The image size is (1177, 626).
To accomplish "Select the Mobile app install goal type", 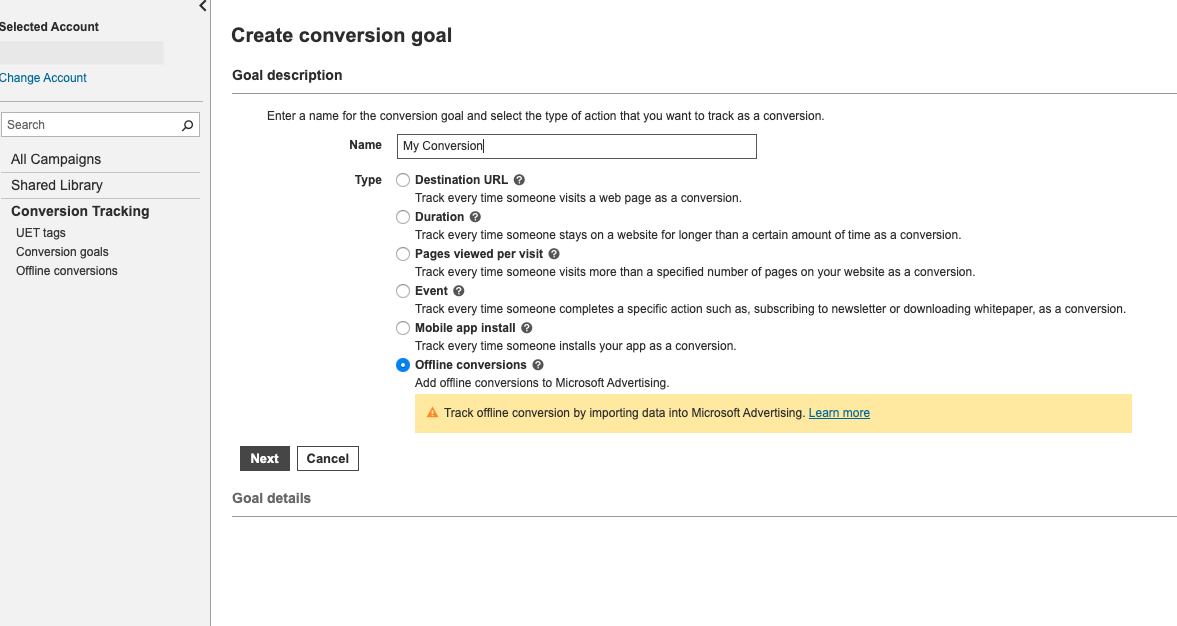I will click(x=402, y=328).
